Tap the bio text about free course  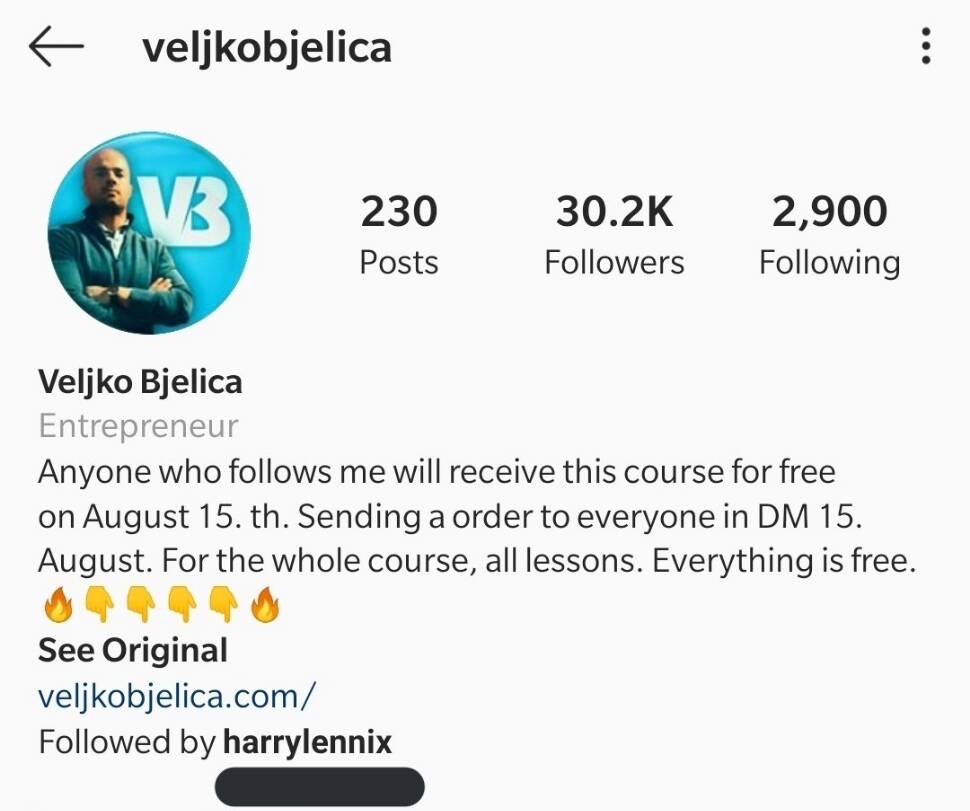476,516
